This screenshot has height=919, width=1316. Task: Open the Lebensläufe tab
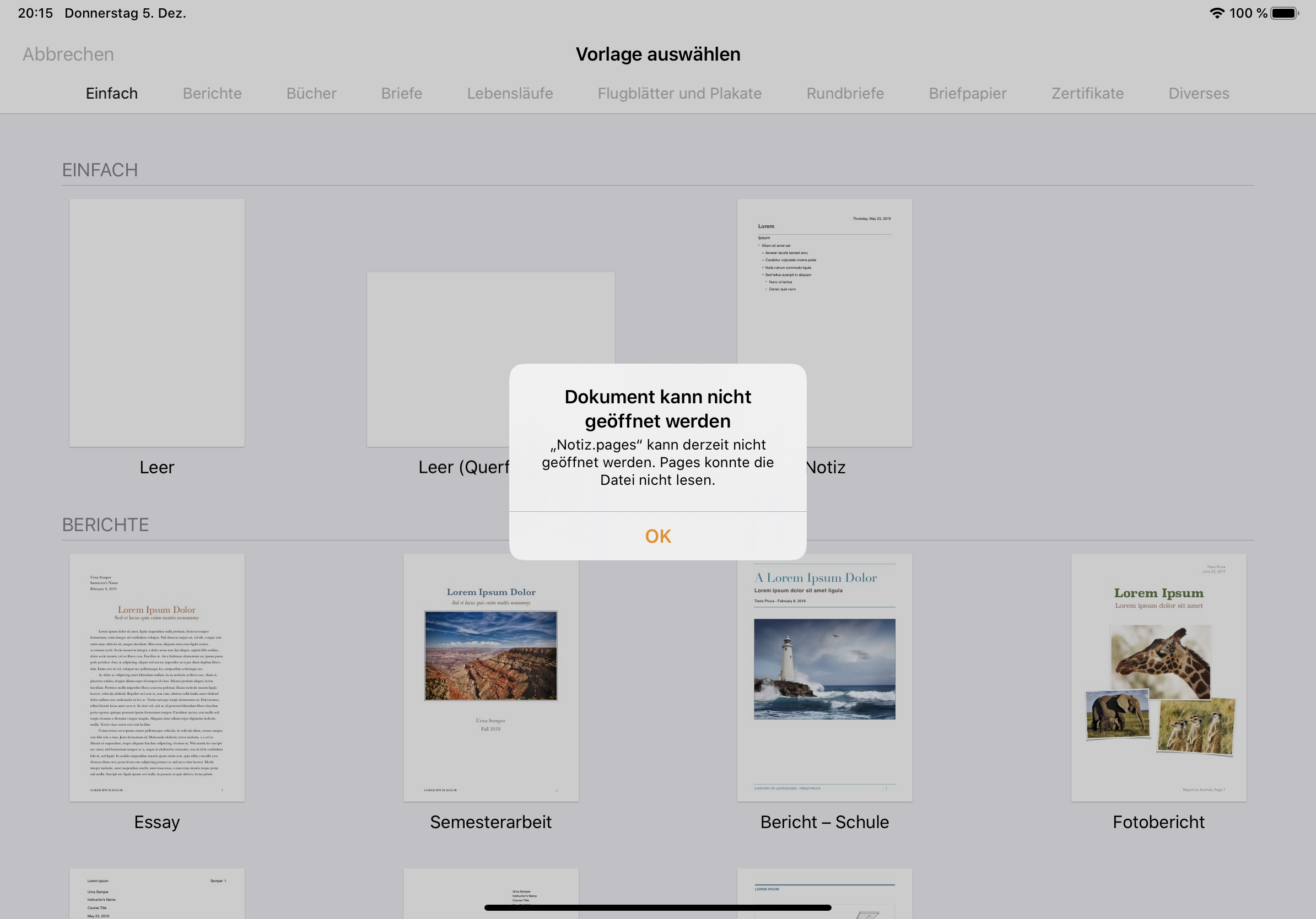[510, 94]
